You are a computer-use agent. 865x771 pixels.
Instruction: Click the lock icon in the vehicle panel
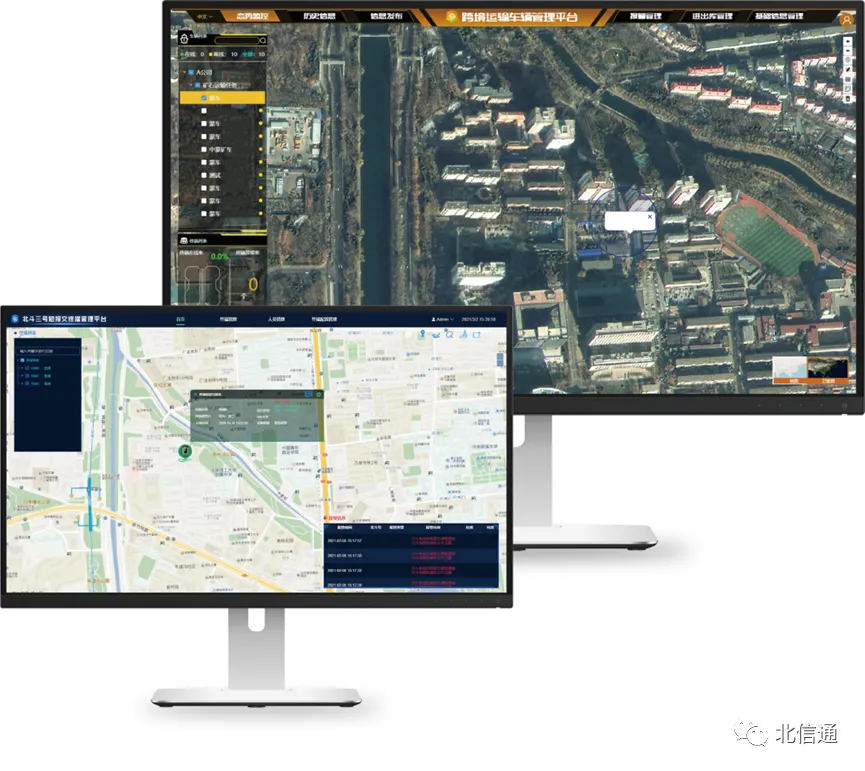click(184, 38)
